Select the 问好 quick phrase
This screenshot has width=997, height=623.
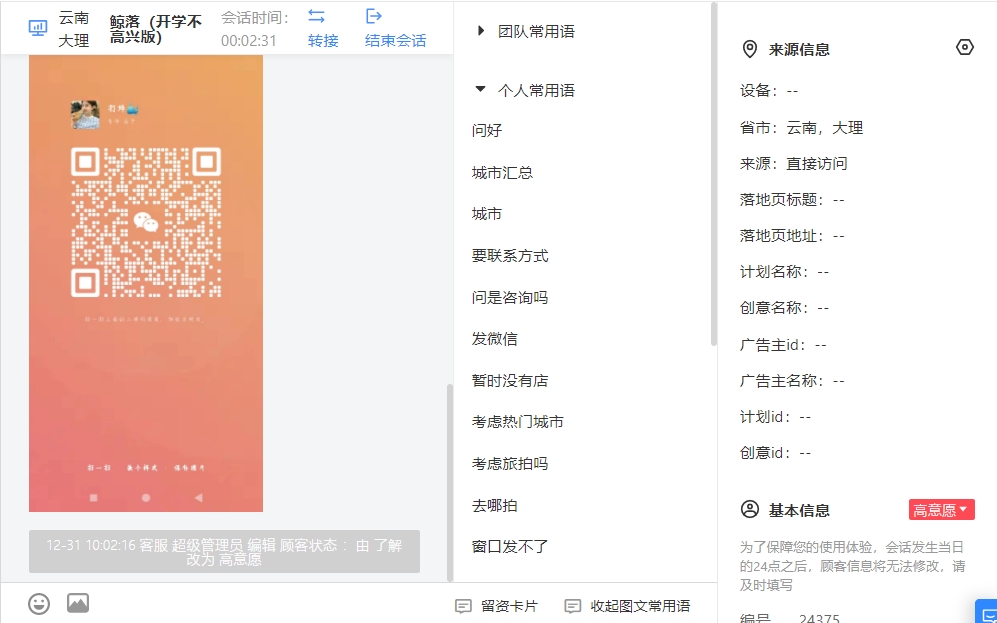(487, 130)
